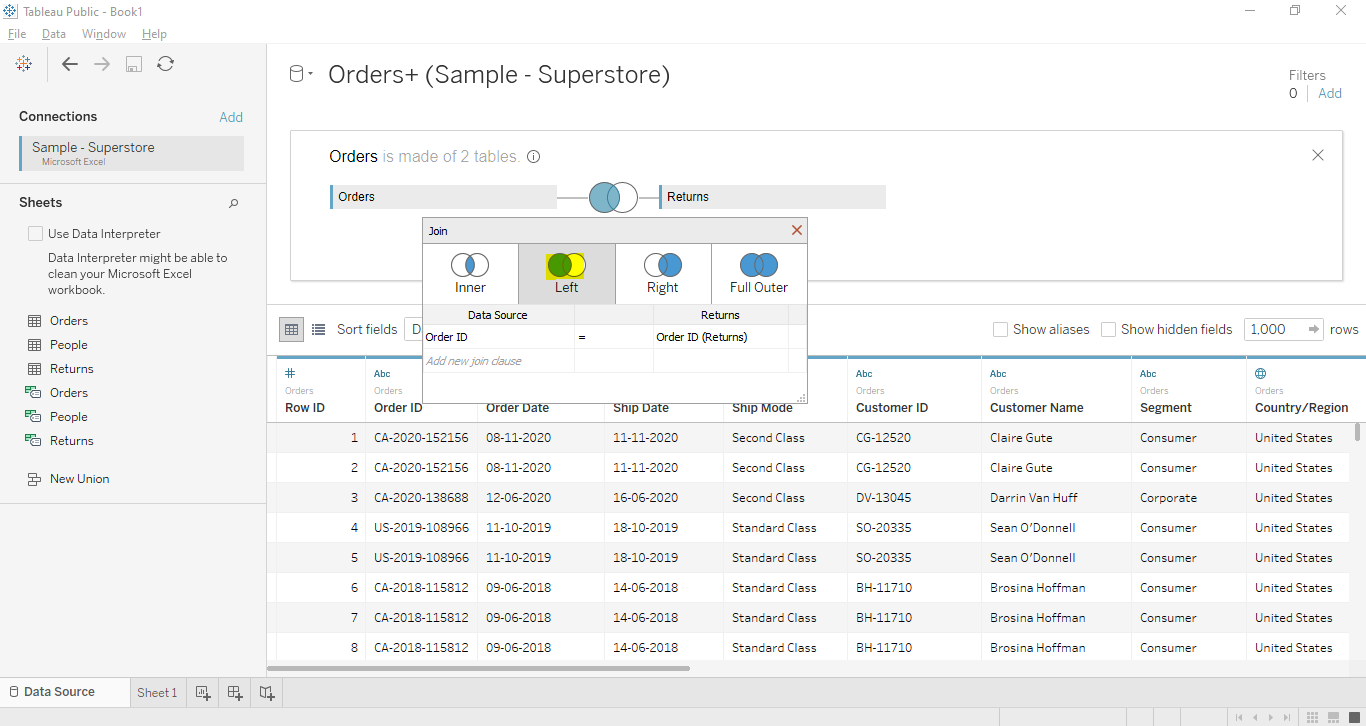Click the Tableau start page logo icon
The height and width of the screenshot is (726, 1366).
24,64
